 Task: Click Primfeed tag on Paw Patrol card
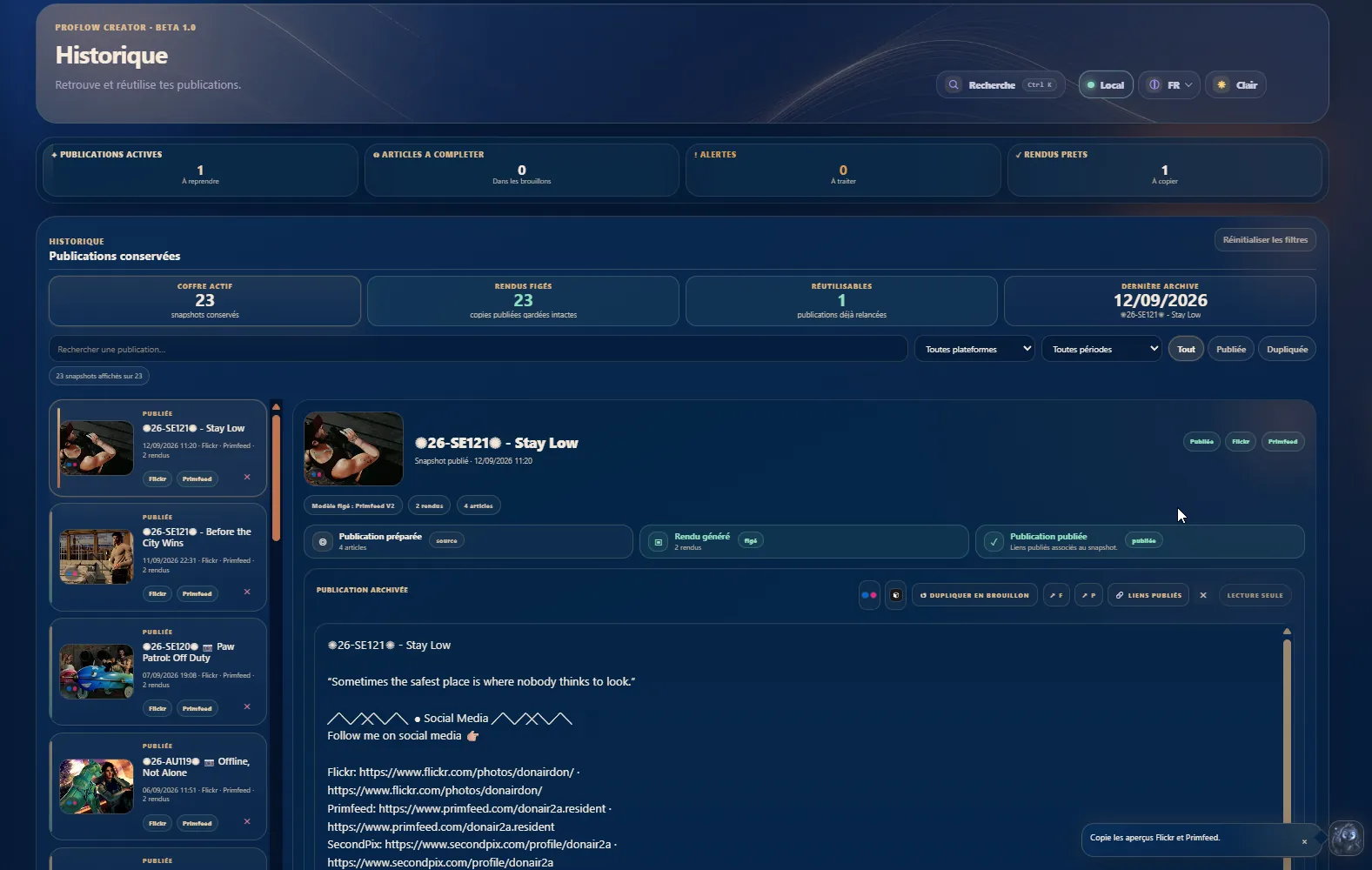(197, 708)
